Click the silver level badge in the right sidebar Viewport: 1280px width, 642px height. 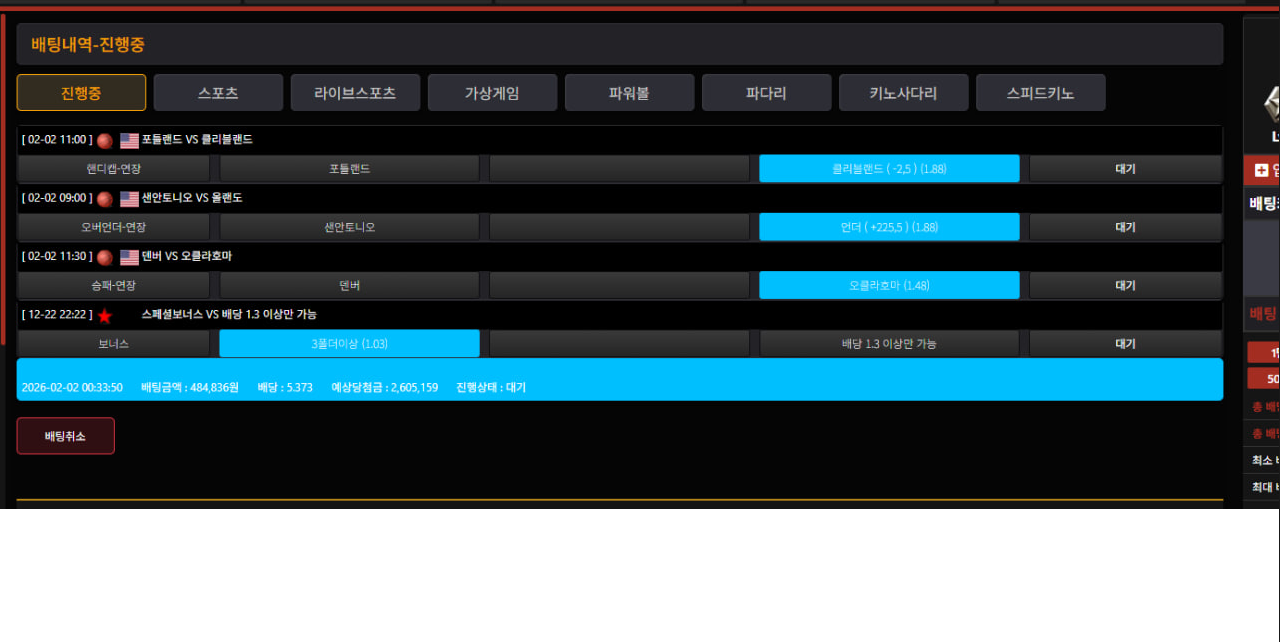point(1271,103)
